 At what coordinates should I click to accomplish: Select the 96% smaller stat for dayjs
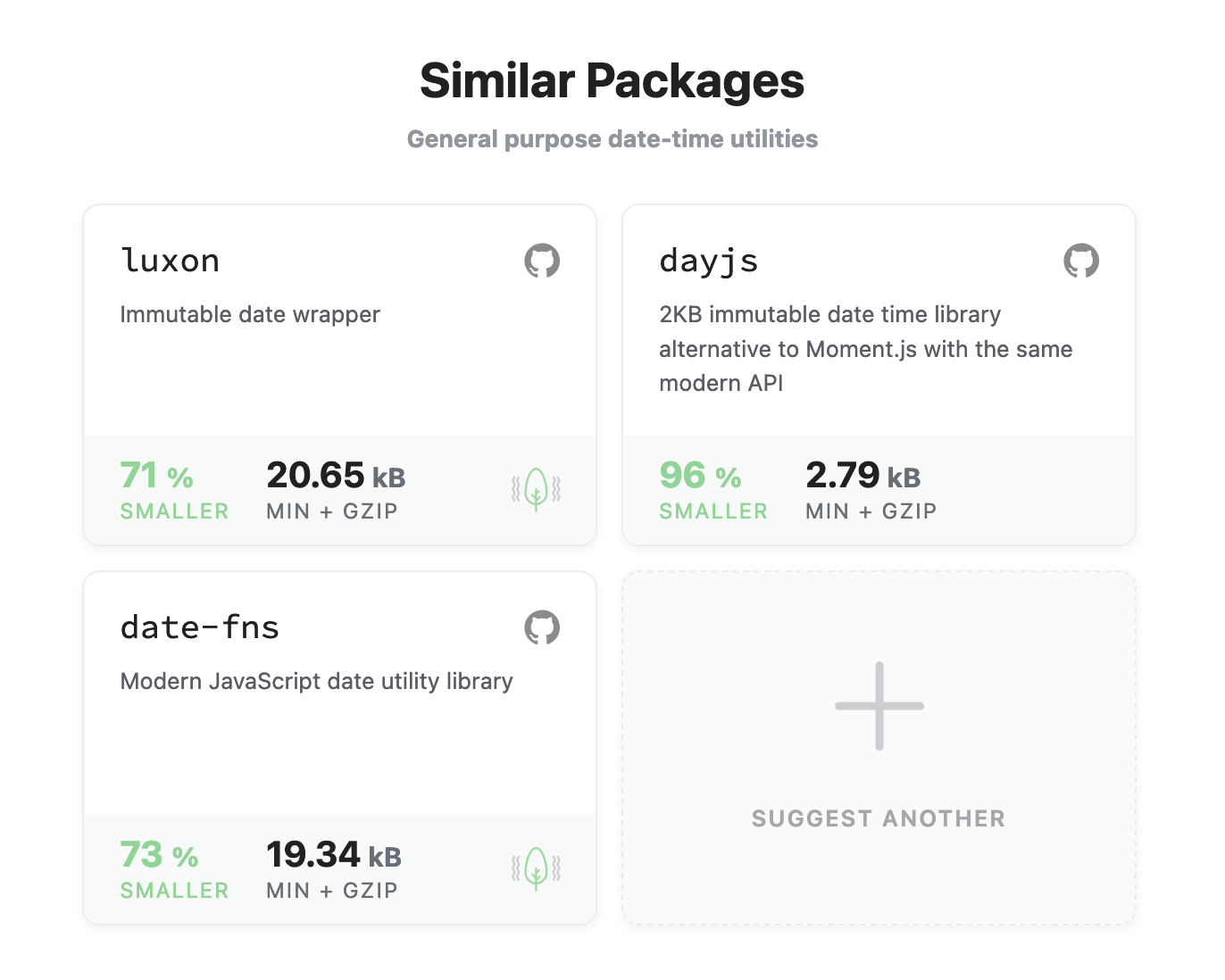[x=700, y=476]
